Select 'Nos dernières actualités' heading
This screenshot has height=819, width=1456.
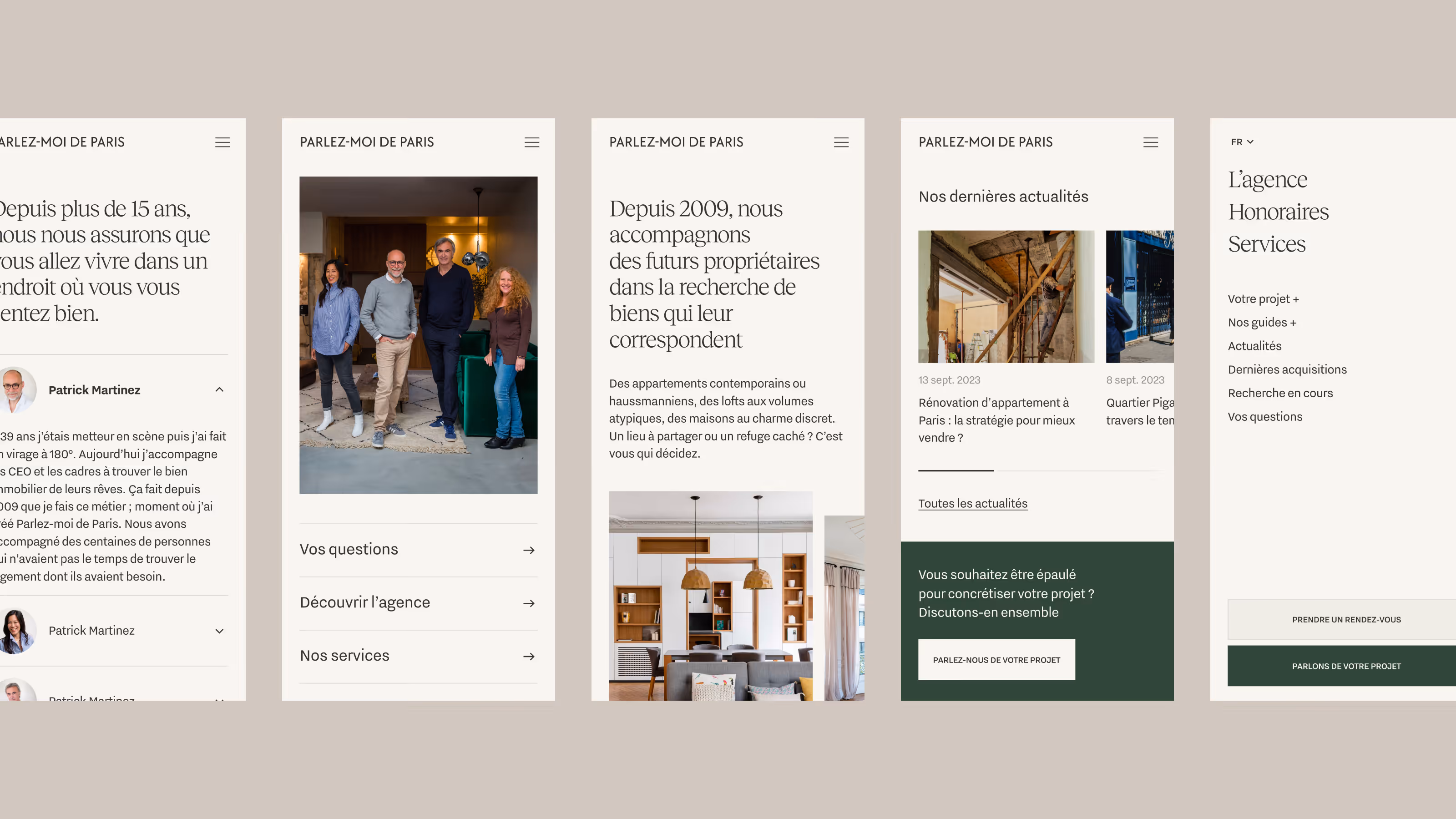(x=1003, y=196)
